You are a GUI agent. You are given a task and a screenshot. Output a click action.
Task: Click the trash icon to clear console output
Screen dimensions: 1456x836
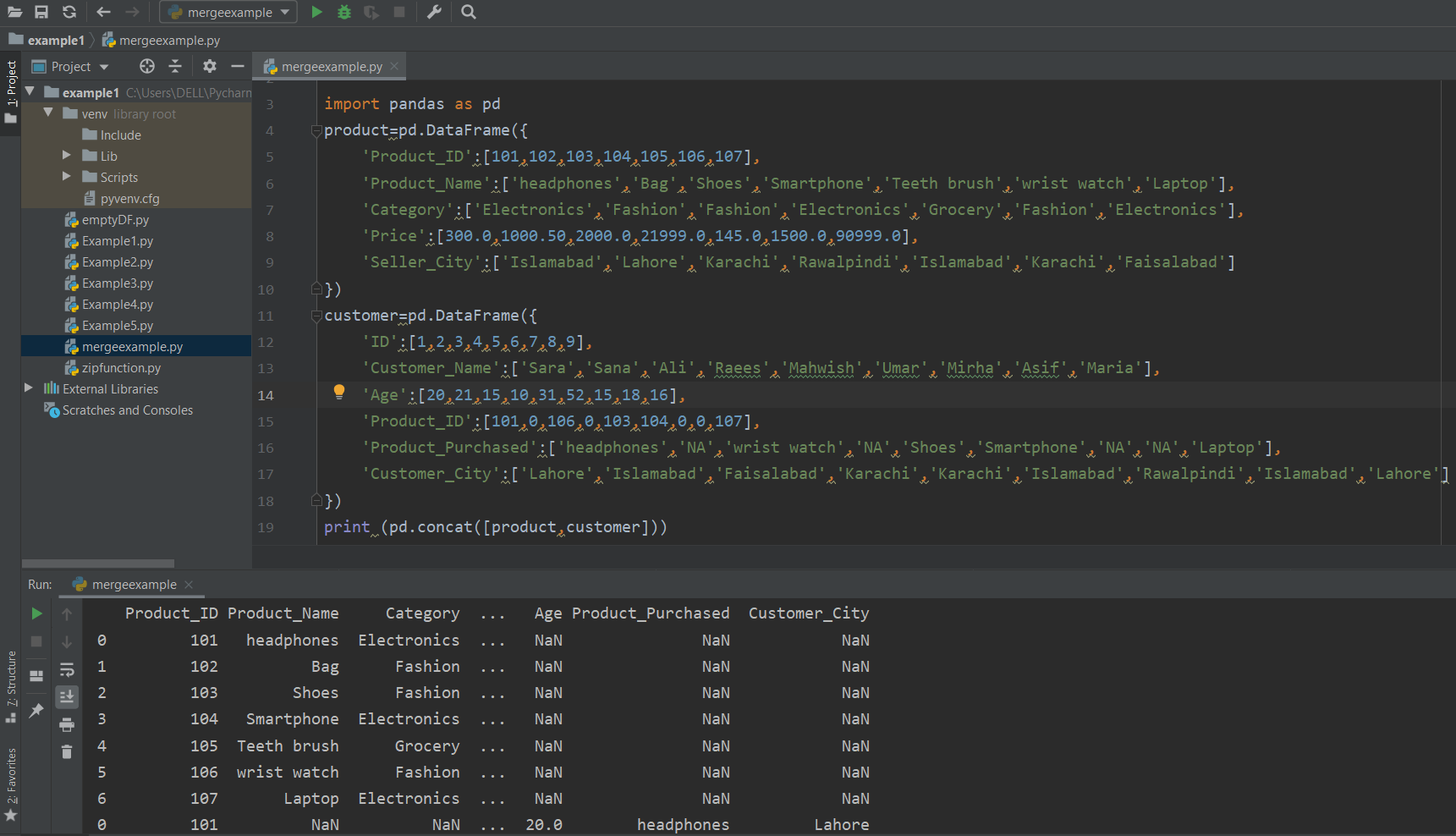coord(67,751)
